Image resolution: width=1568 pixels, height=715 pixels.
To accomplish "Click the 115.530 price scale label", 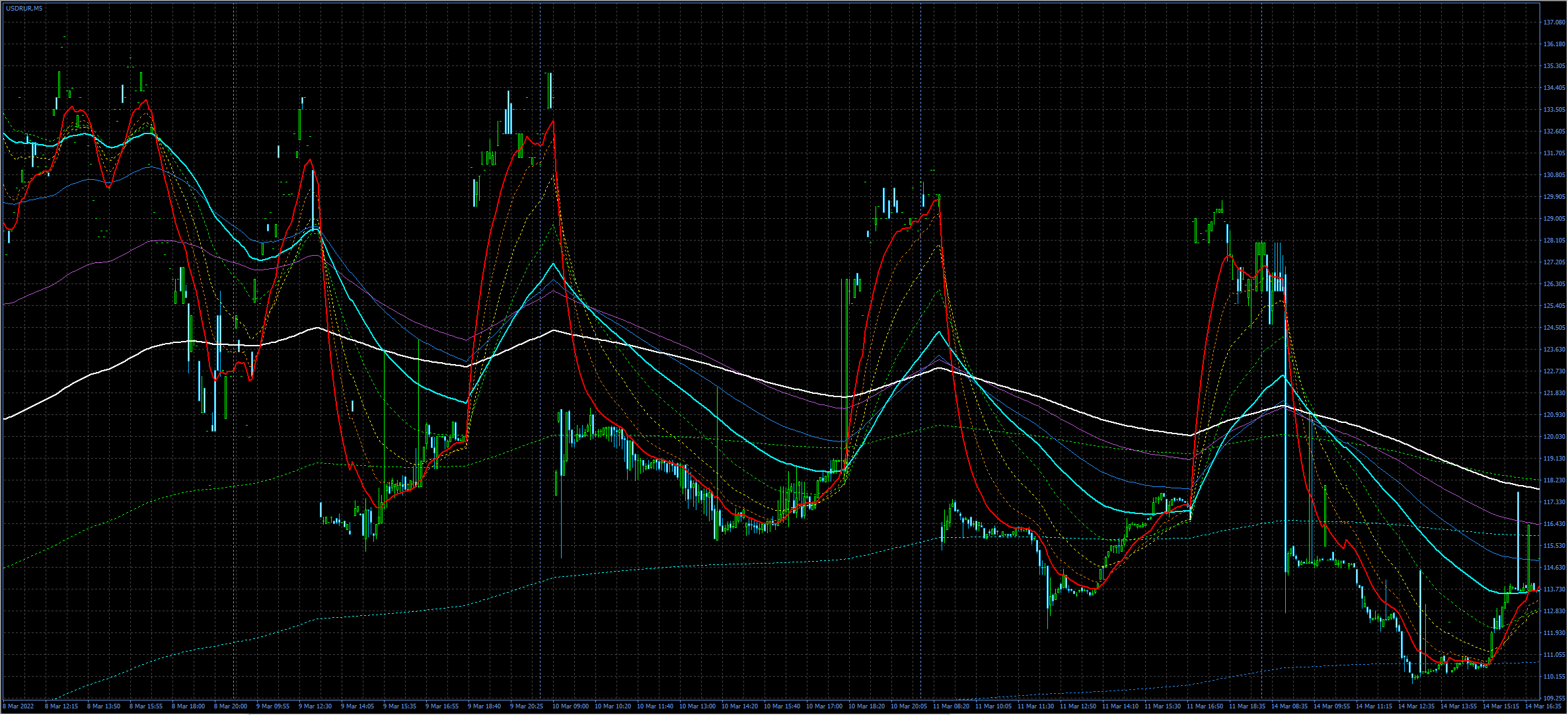I will [1553, 546].
